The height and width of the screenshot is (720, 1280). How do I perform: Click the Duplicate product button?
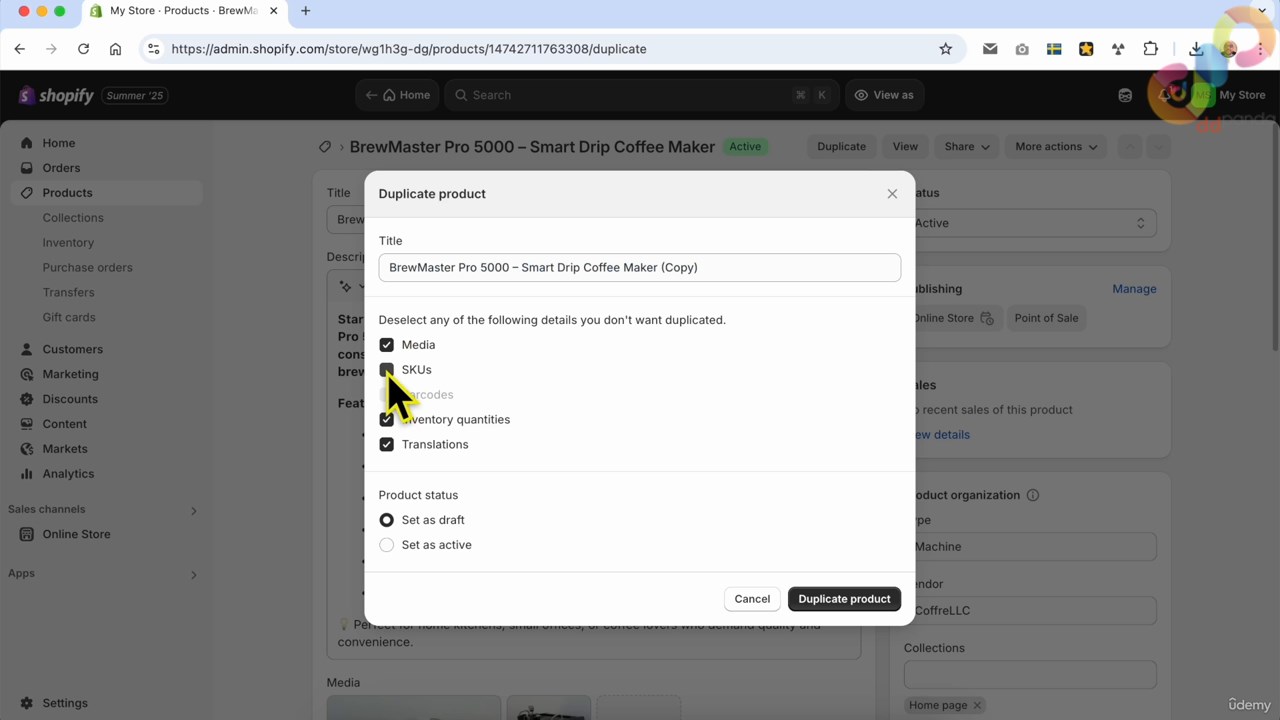pos(844,599)
